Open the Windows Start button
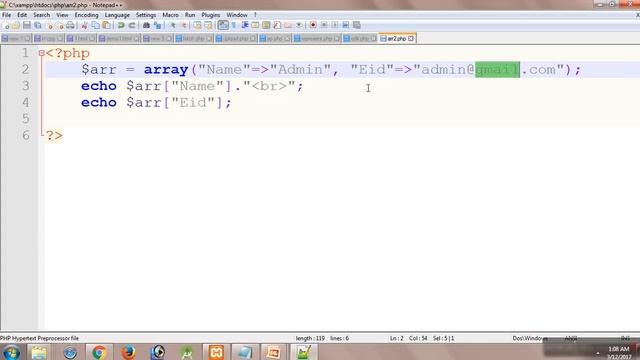The width and height of the screenshot is (640, 360). tap(11, 352)
